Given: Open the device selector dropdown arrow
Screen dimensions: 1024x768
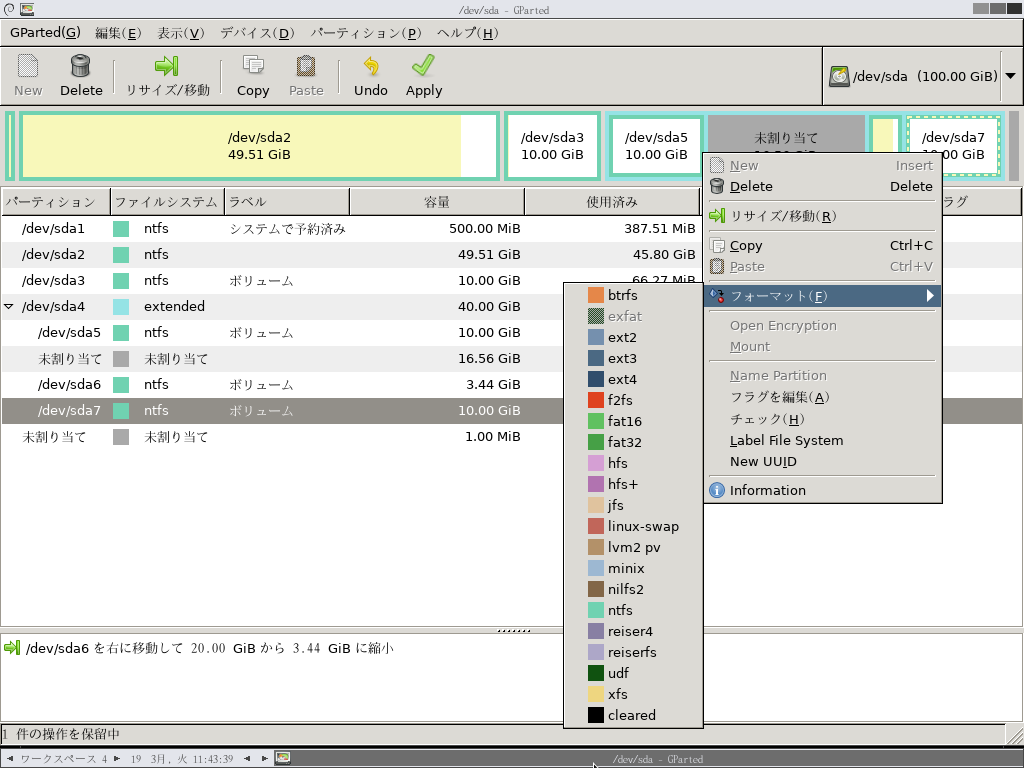Looking at the screenshot, I should [1010, 76].
